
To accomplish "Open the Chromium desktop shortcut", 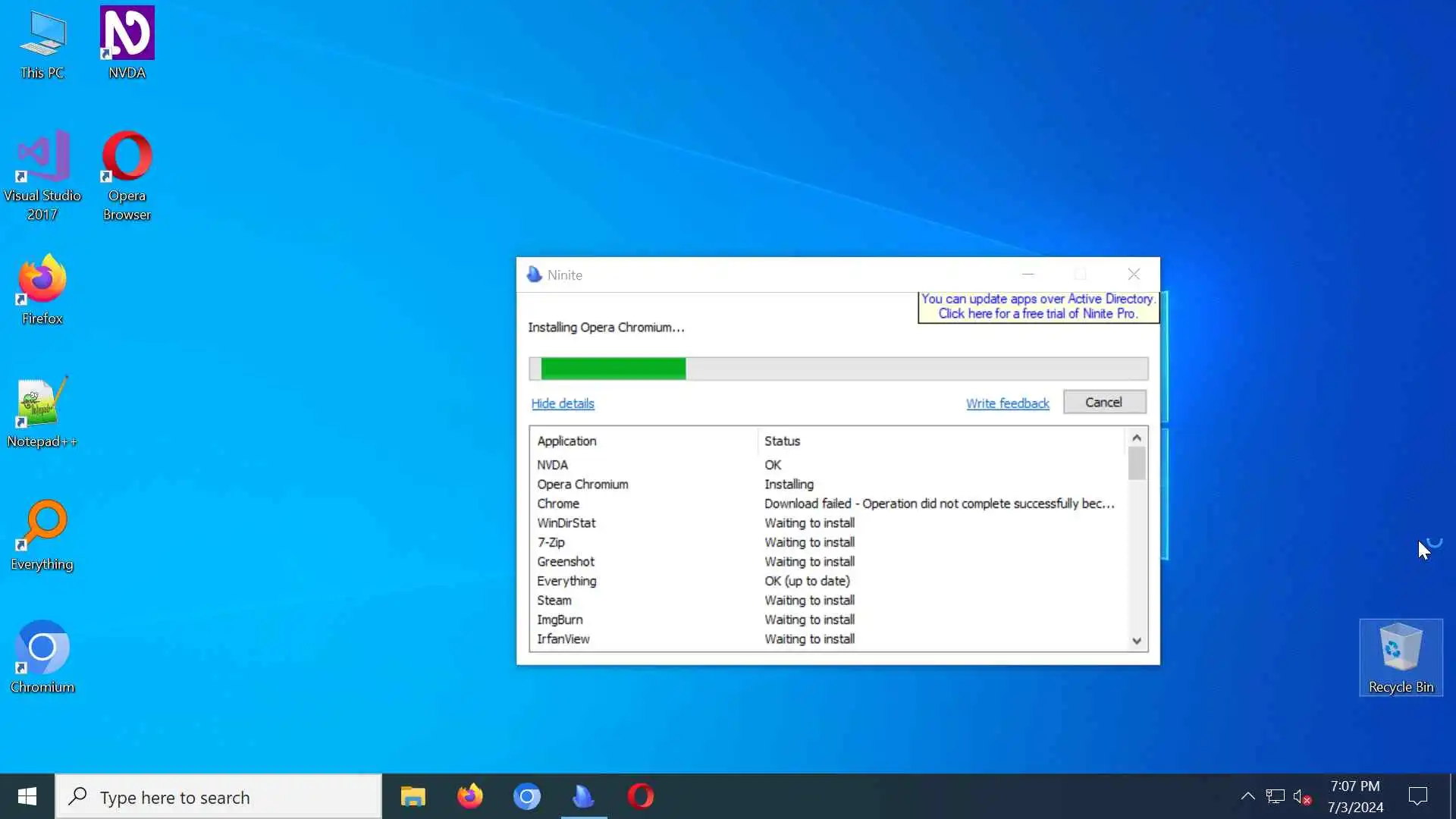I will (42, 648).
